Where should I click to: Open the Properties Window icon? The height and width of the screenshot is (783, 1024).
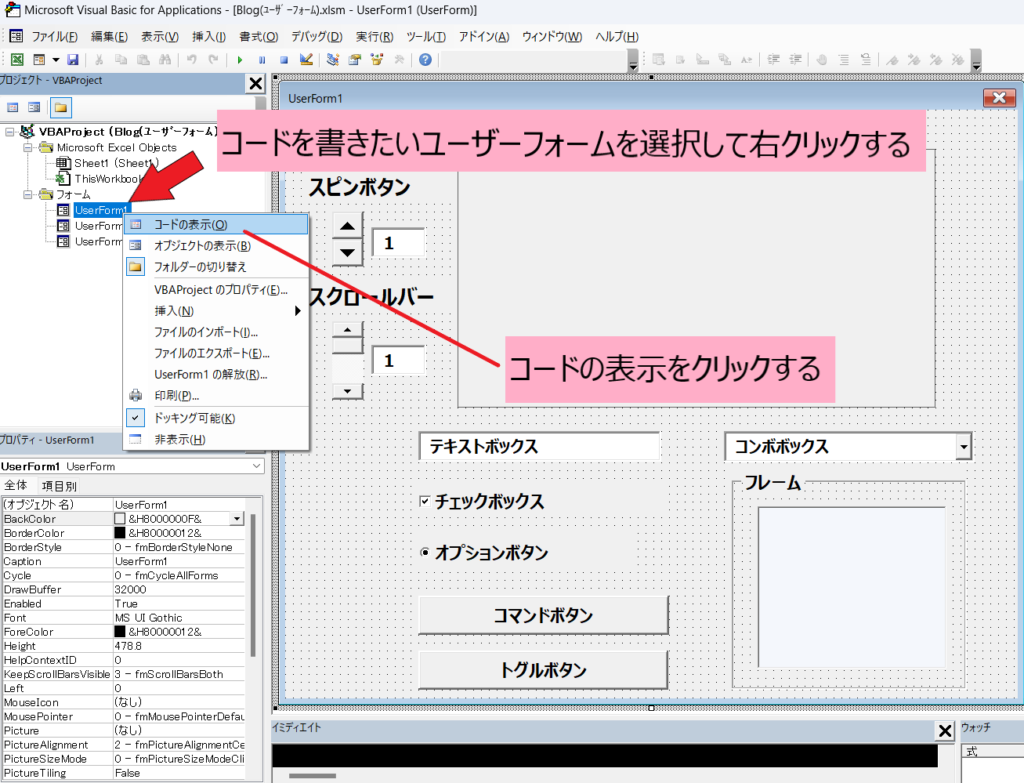(x=354, y=58)
